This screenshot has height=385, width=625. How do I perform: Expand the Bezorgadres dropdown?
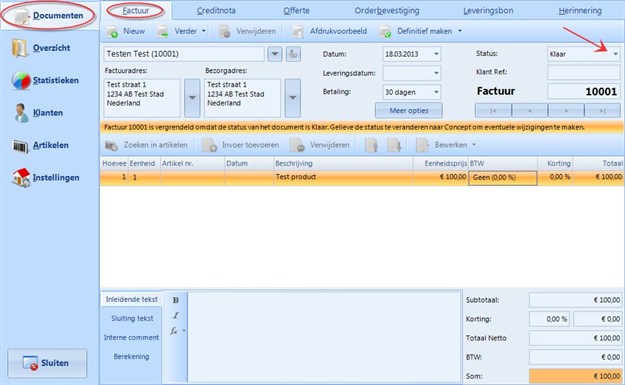tap(293, 98)
